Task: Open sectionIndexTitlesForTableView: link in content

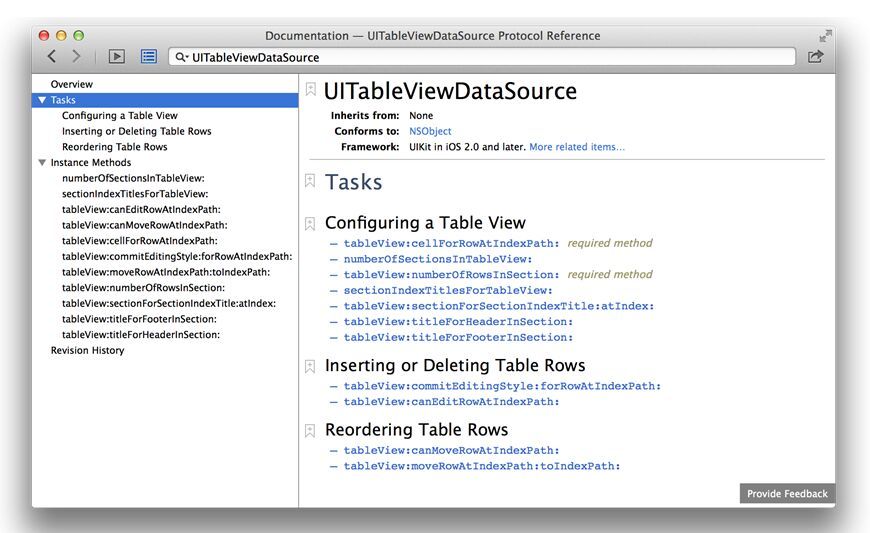Action: pos(448,290)
